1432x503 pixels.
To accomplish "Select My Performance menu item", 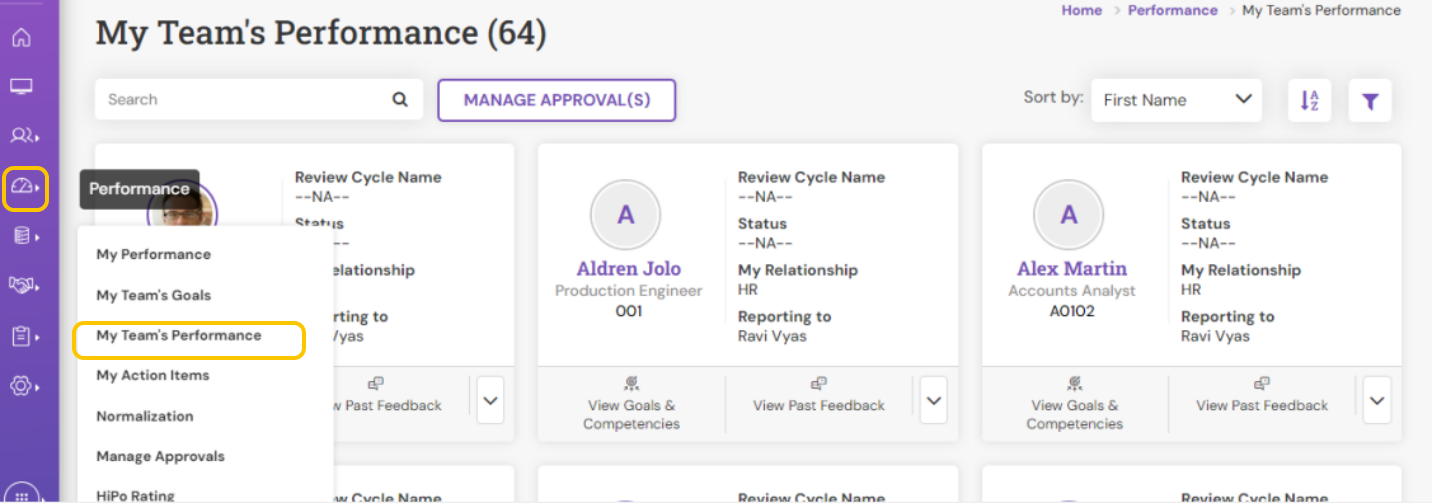I will tap(153, 254).
